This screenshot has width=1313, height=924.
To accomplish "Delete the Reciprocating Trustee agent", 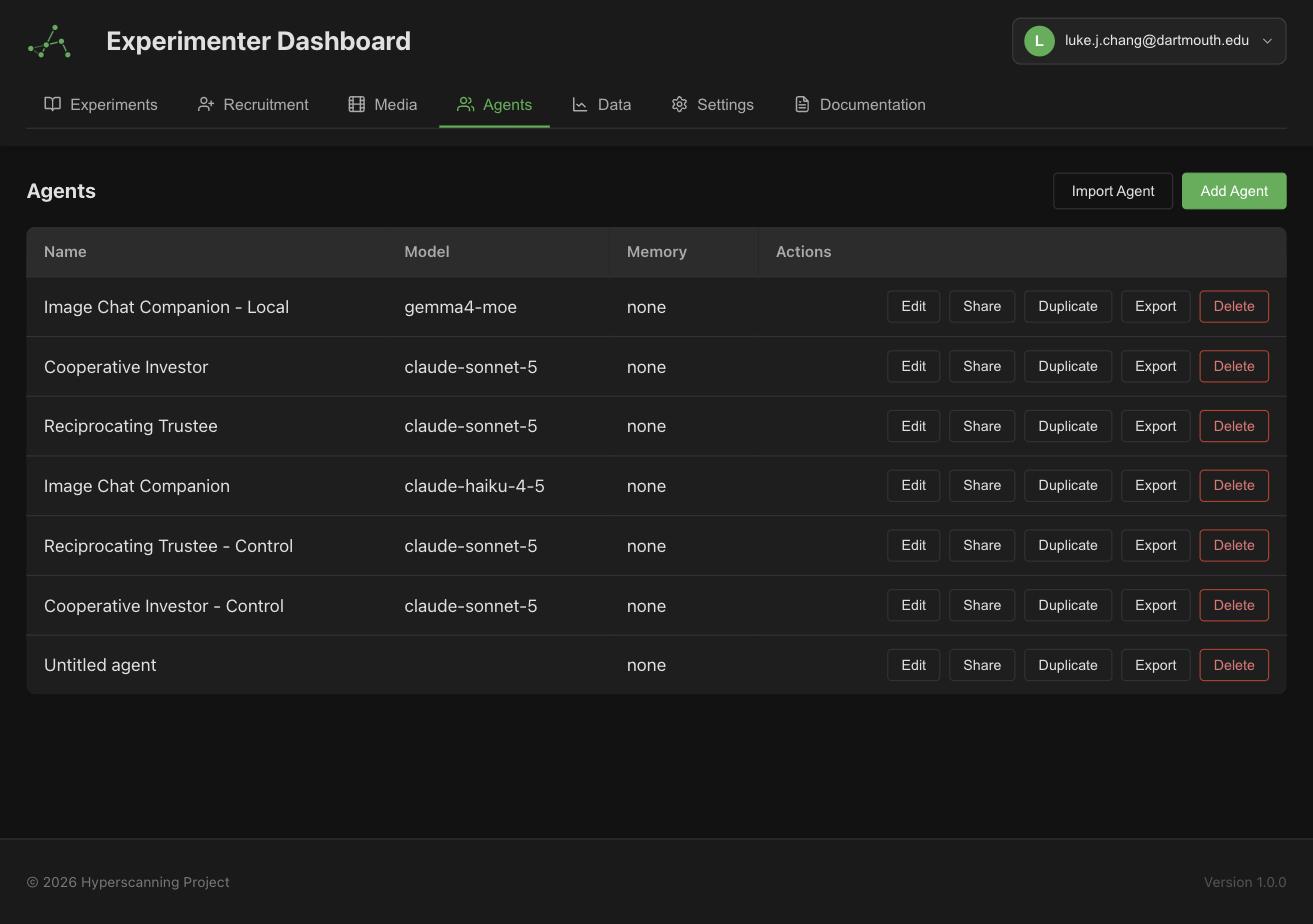I will point(1234,426).
